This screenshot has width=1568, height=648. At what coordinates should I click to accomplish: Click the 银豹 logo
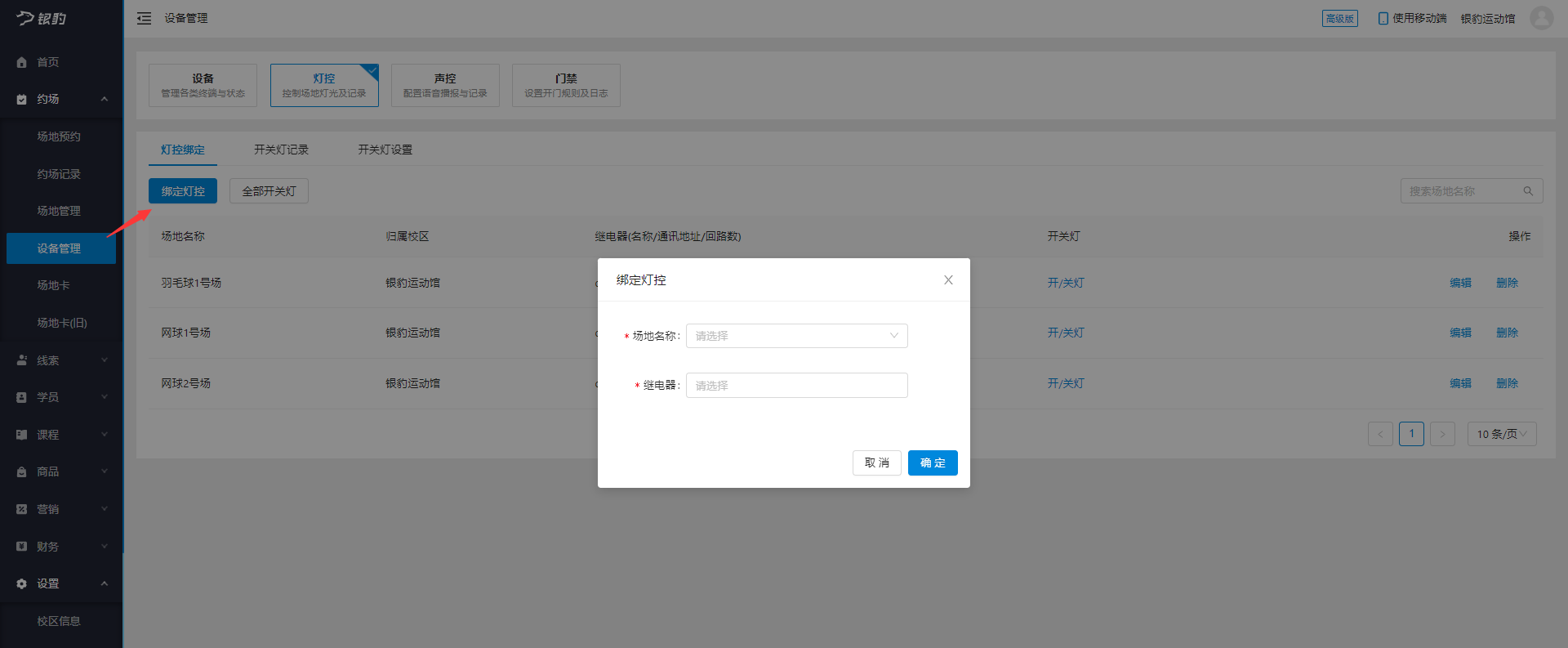42,18
